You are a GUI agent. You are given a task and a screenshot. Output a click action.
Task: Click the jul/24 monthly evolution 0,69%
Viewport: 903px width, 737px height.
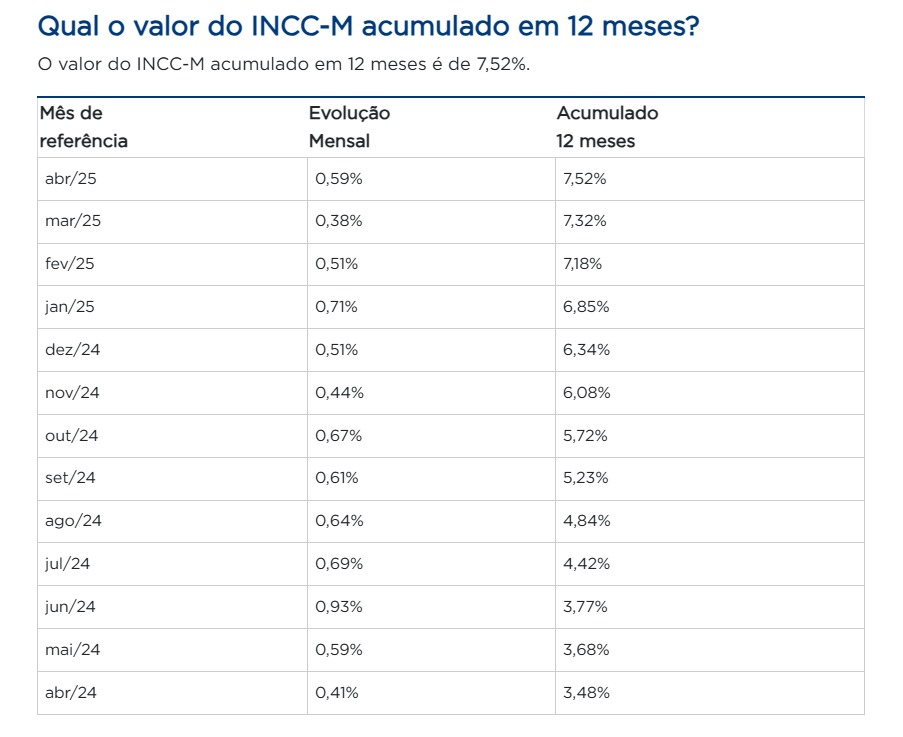point(339,564)
